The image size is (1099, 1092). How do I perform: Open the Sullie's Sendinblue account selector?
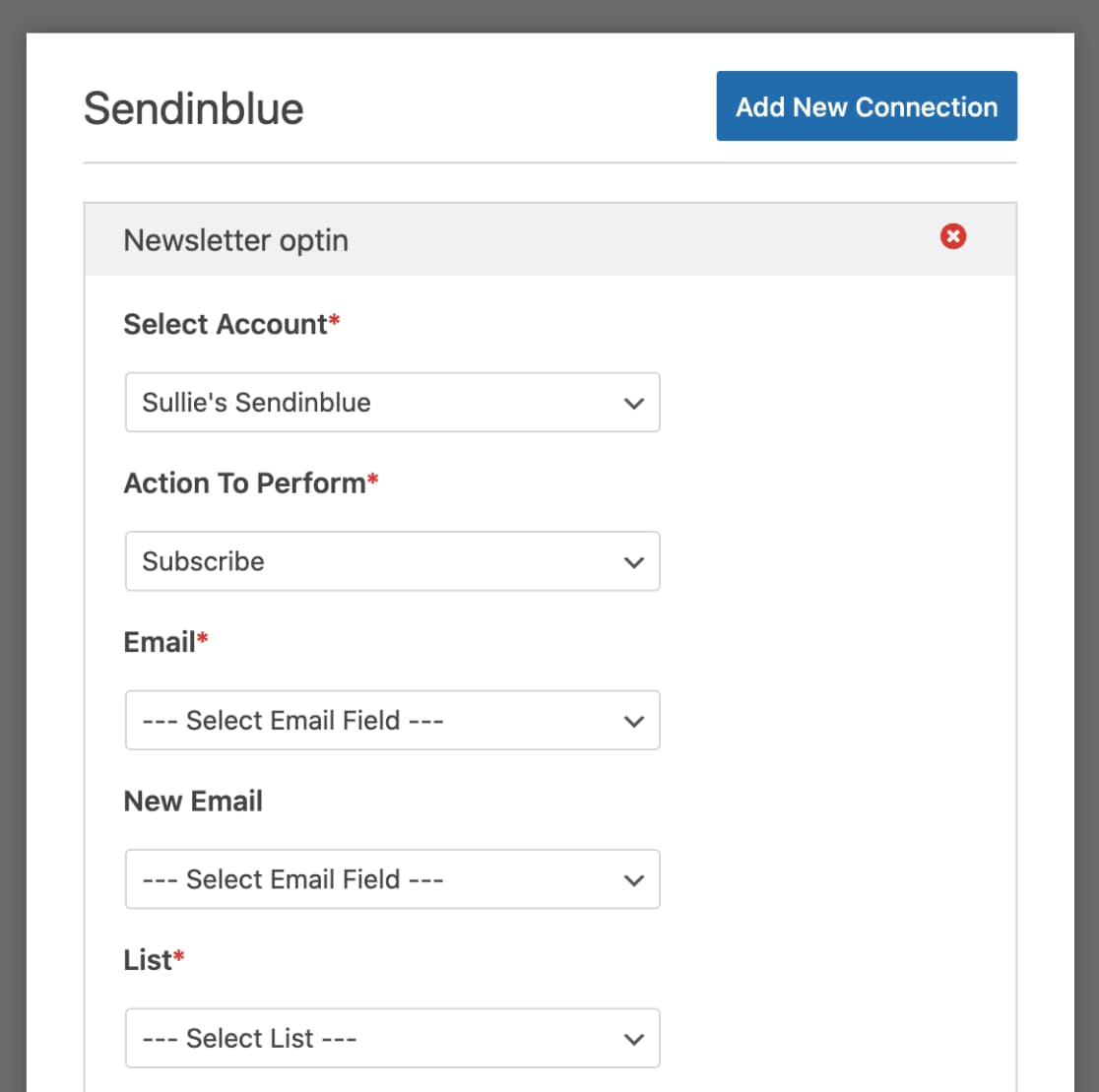[392, 402]
